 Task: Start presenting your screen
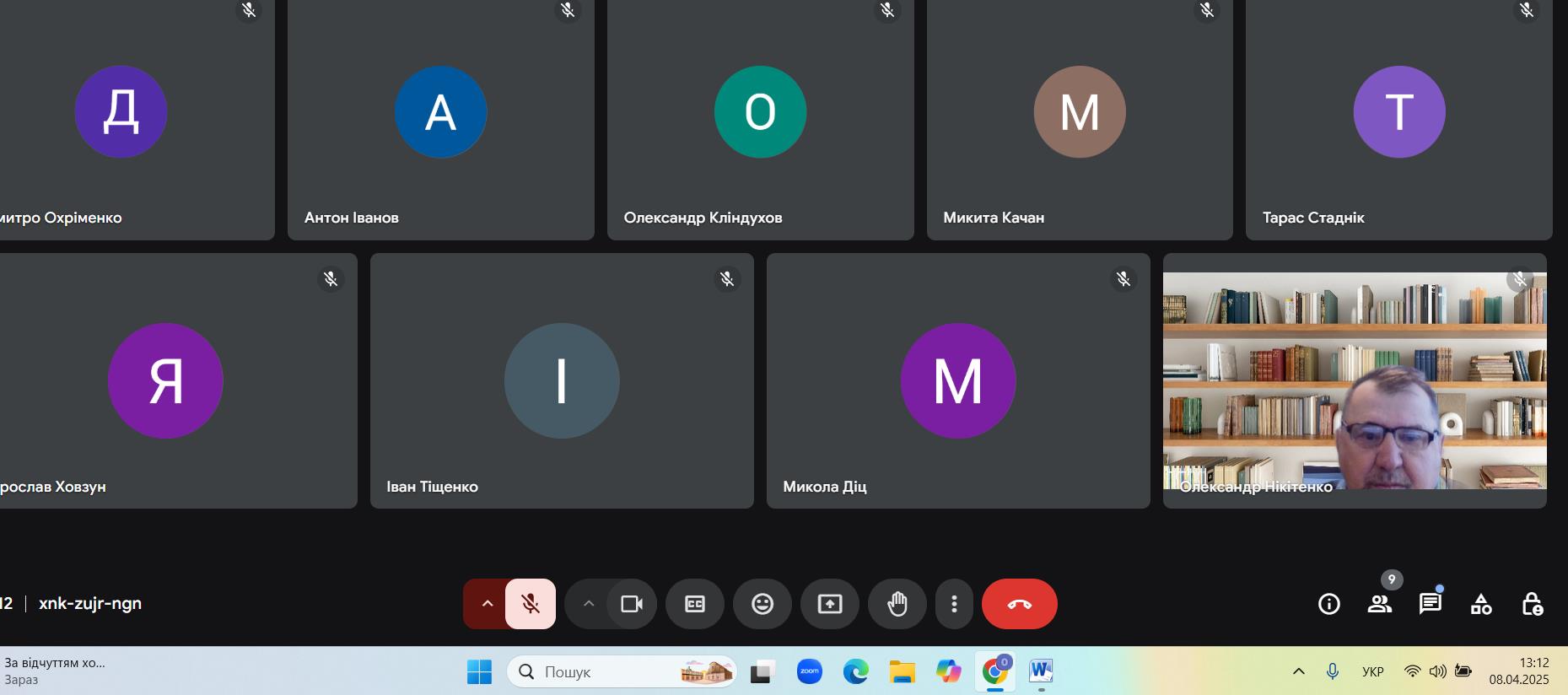pos(830,604)
